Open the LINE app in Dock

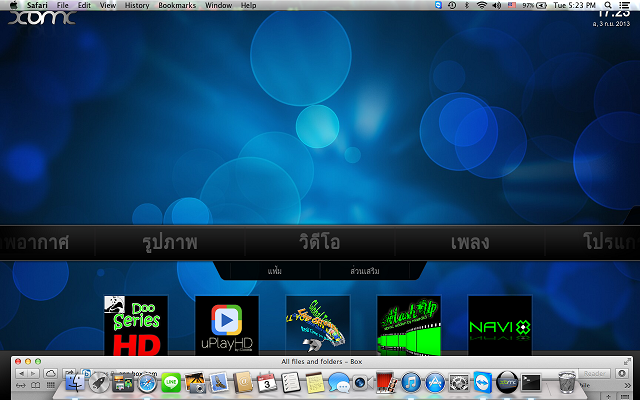[x=171, y=383]
